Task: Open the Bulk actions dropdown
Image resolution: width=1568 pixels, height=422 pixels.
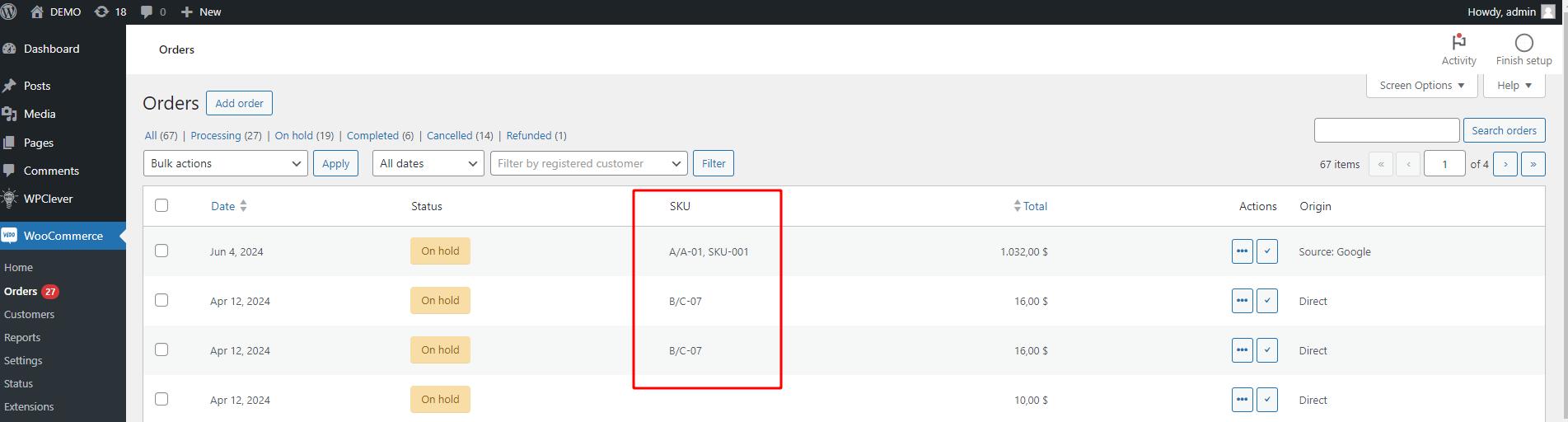Action: [225, 163]
